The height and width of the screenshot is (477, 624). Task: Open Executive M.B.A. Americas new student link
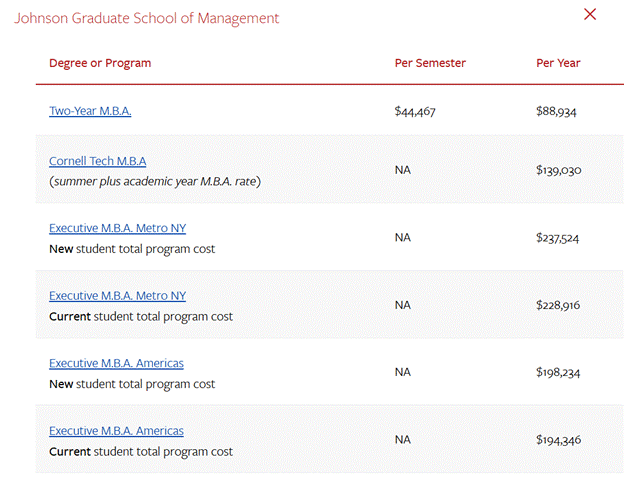[116, 363]
